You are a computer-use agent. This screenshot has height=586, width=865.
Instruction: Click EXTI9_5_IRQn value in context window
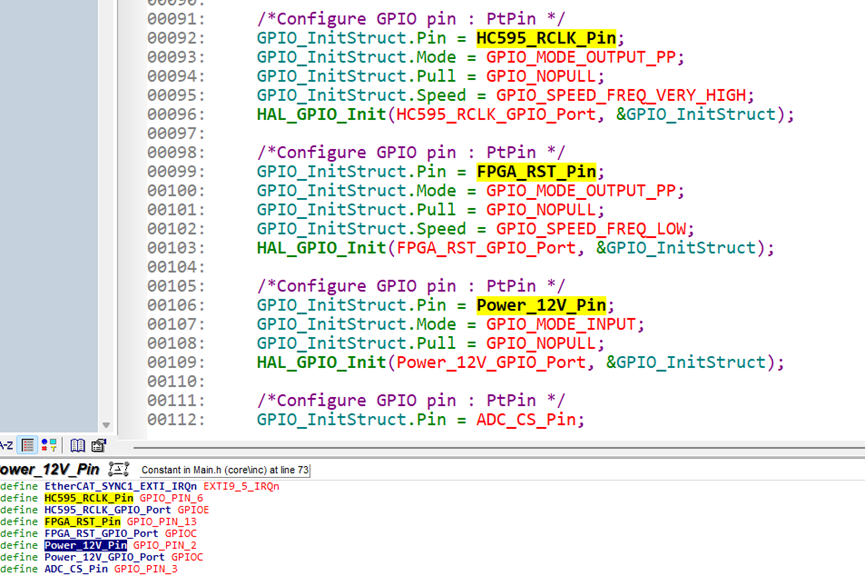click(x=241, y=486)
